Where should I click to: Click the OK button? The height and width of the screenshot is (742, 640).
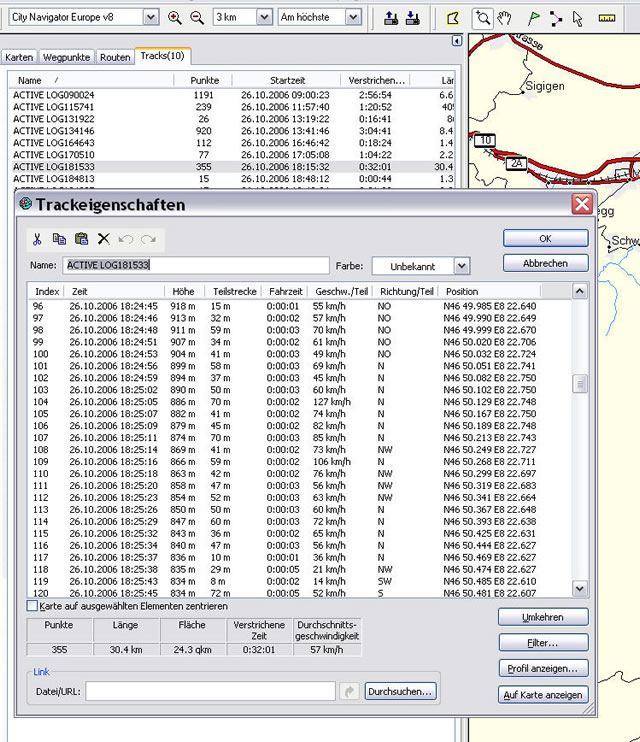[545, 238]
